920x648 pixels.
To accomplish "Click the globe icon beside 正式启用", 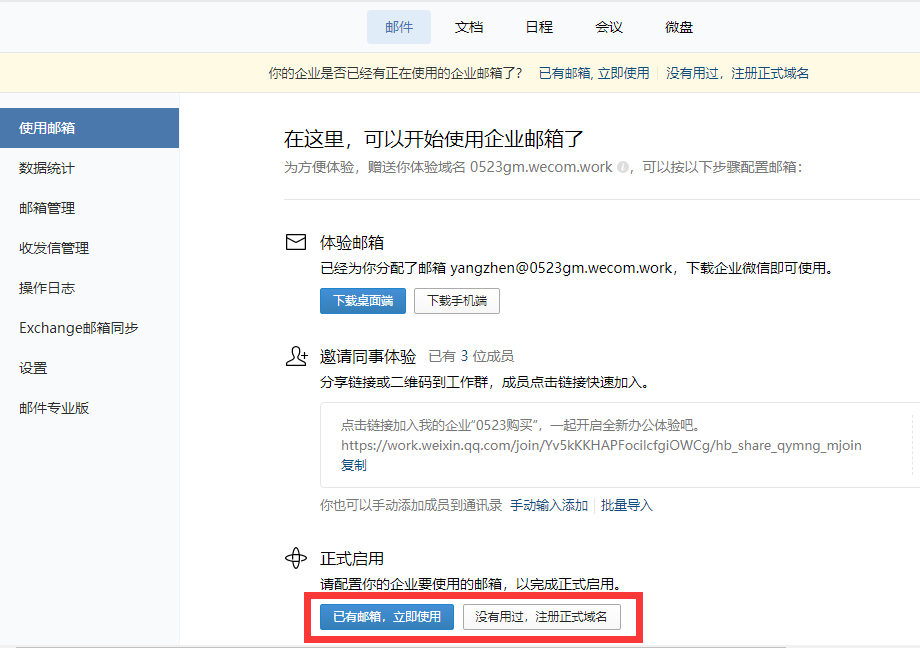I will click(295, 558).
